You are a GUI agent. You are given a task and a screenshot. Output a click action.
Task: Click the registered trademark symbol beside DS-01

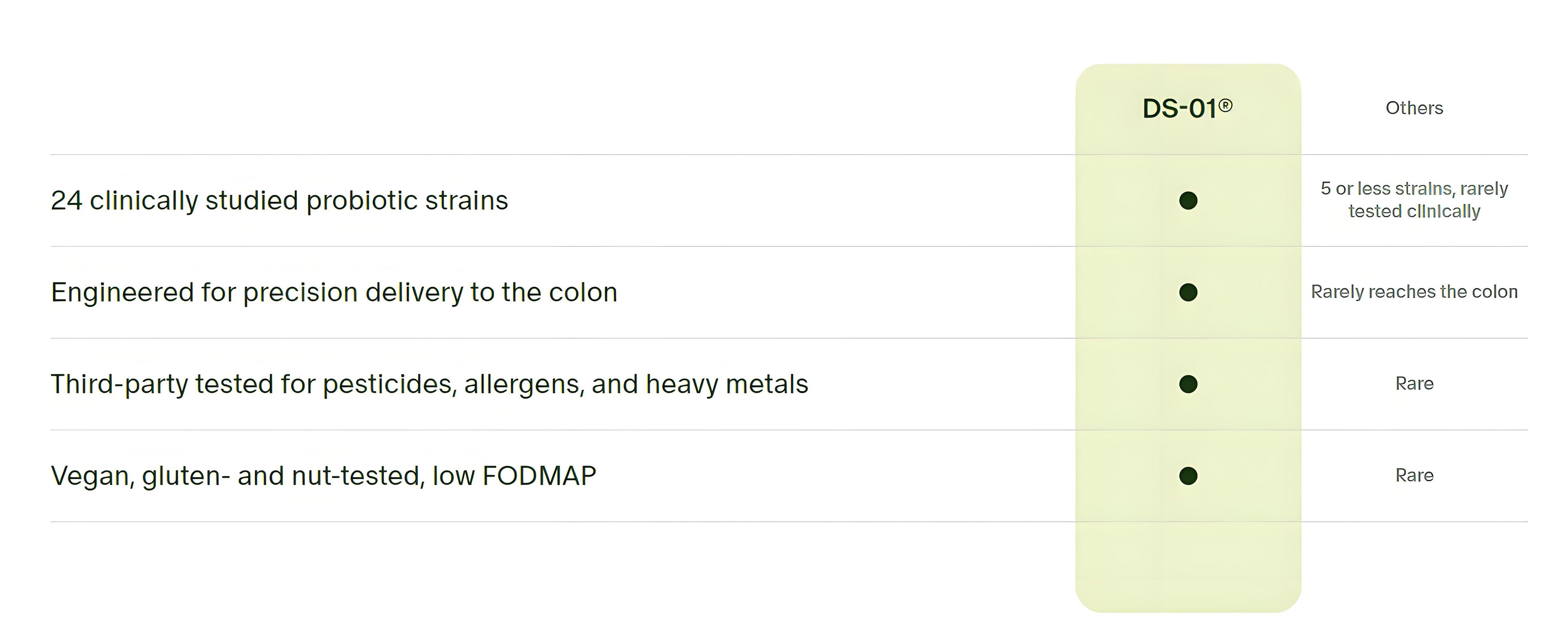click(x=1226, y=106)
